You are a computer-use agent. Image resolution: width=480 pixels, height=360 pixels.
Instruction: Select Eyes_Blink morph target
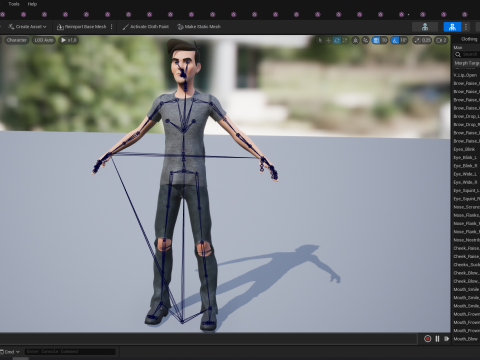coord(464,149)
